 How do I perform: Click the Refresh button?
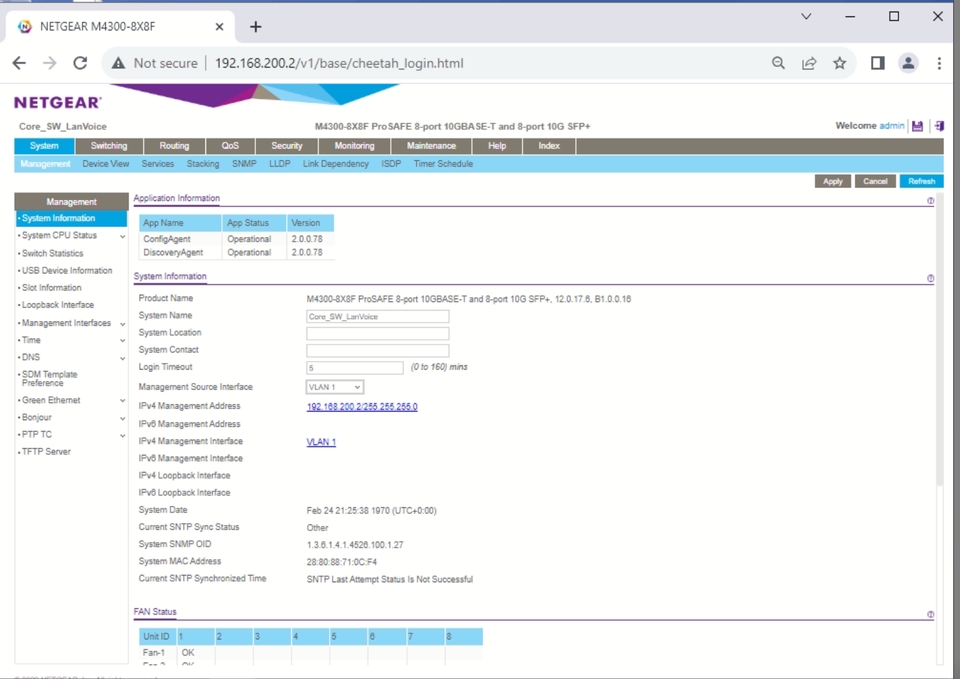(921, 181)
